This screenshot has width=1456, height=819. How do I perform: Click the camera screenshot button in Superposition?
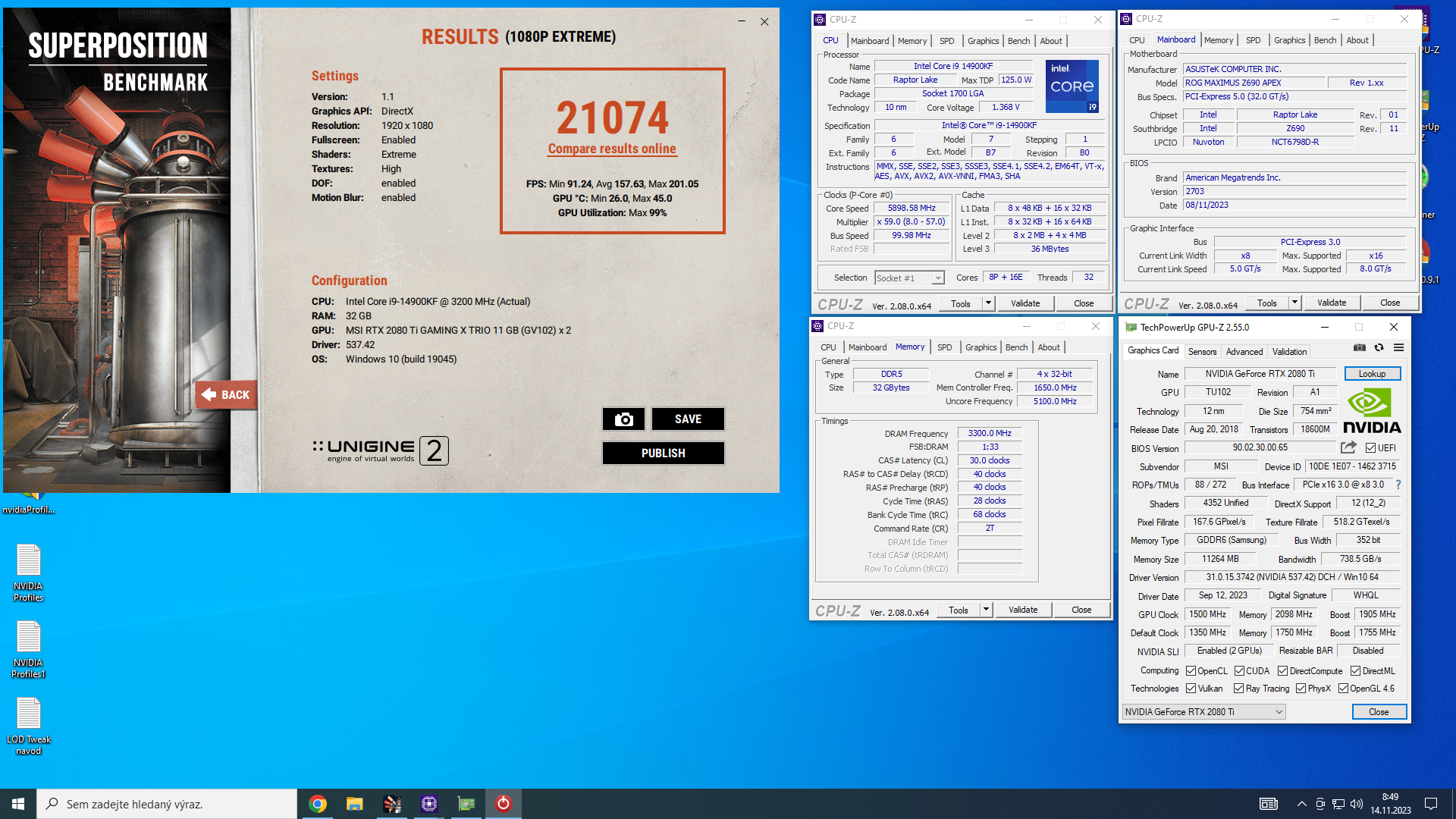click(x=623, y=419)
